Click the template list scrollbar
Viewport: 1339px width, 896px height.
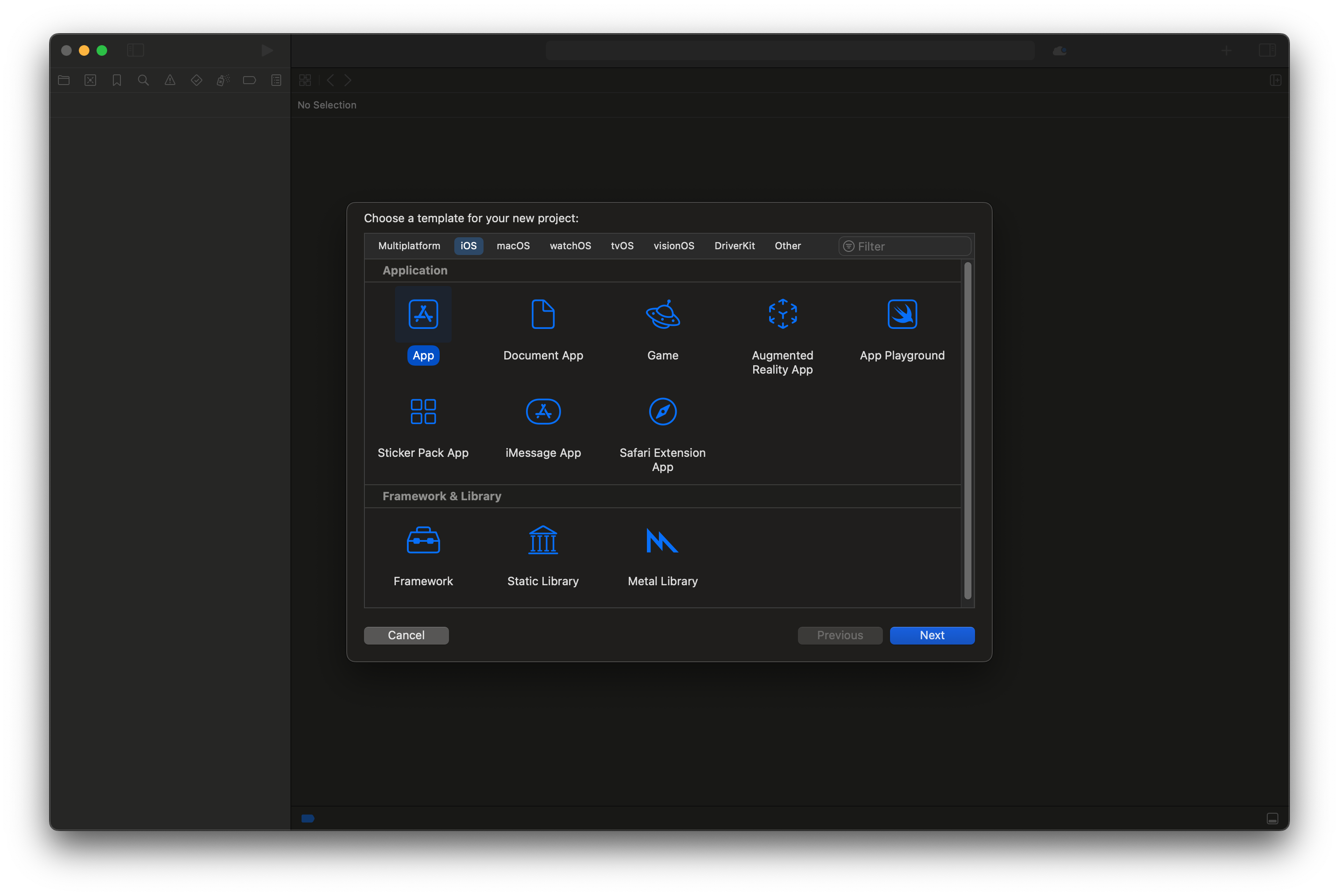967,430
